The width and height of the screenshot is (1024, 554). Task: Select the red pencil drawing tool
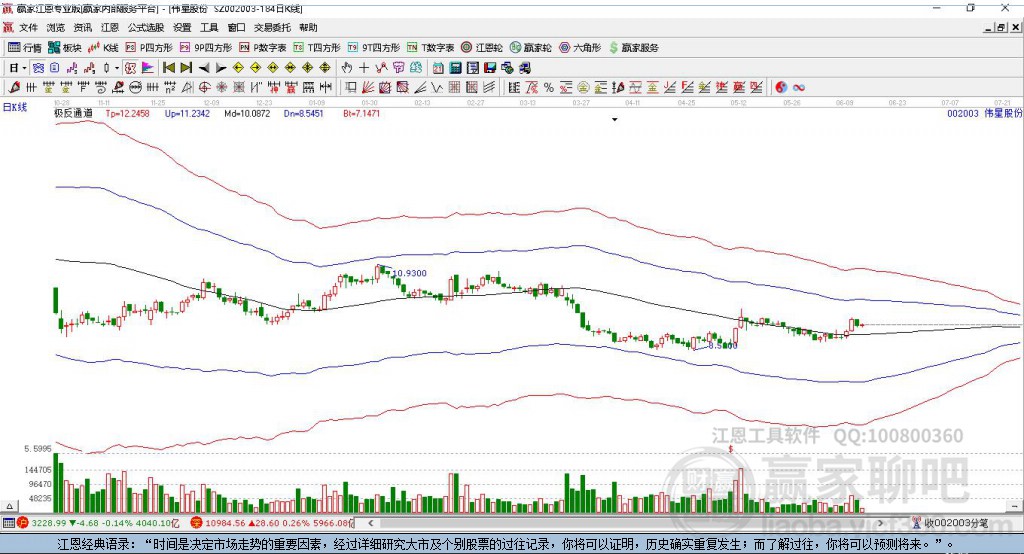pos(14,87)
